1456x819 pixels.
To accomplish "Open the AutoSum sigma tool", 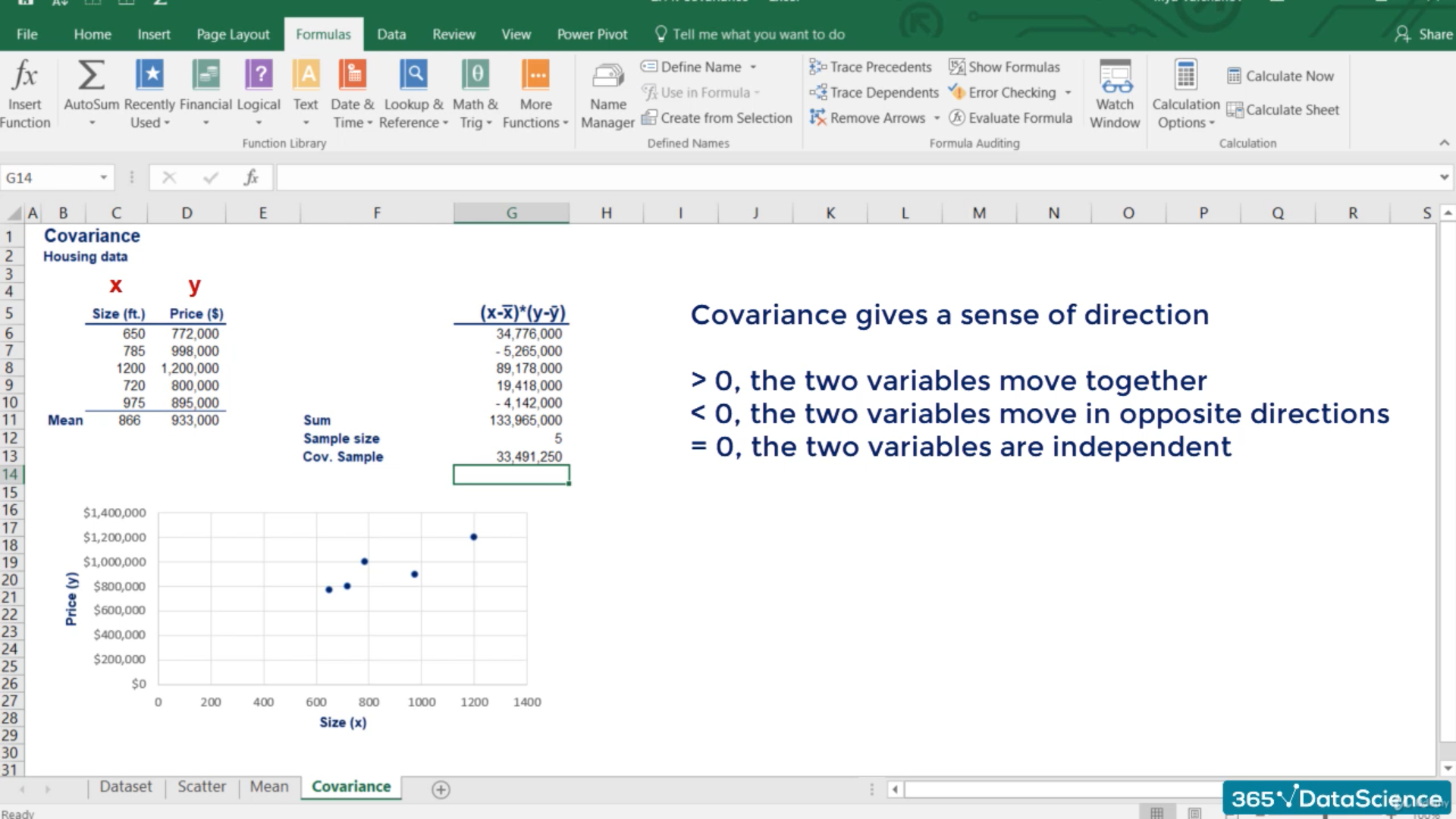I will pyautogui.click(x=91, y=76).
